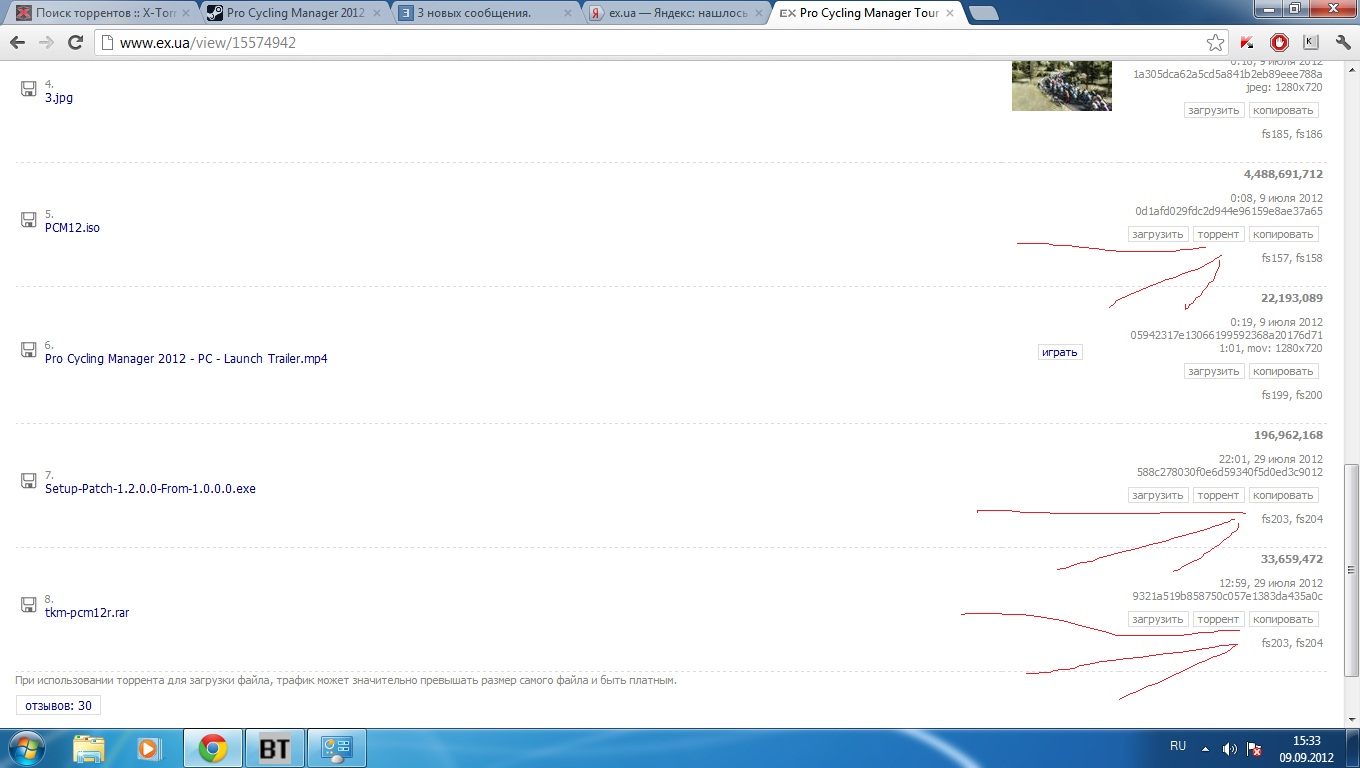The image size is (1360, 768).
Task: Click загрузить for 3.jpg
Action: coord(1214,110)
